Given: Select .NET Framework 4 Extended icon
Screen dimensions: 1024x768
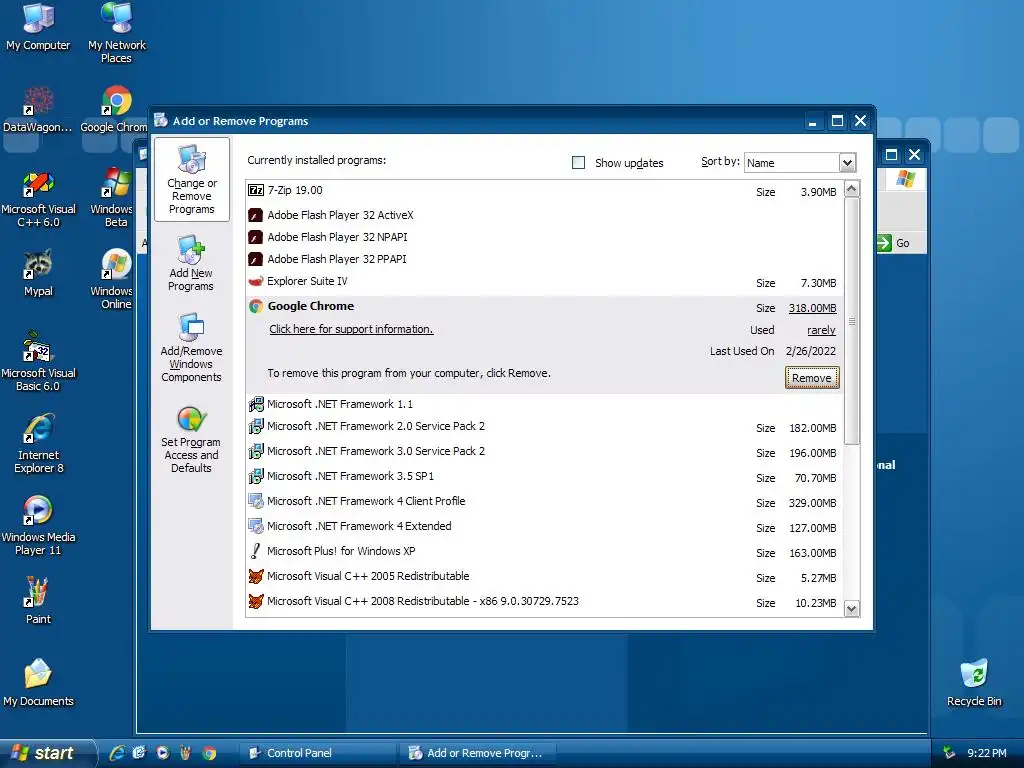Looking at the screenshot, I should pos(256,526).
